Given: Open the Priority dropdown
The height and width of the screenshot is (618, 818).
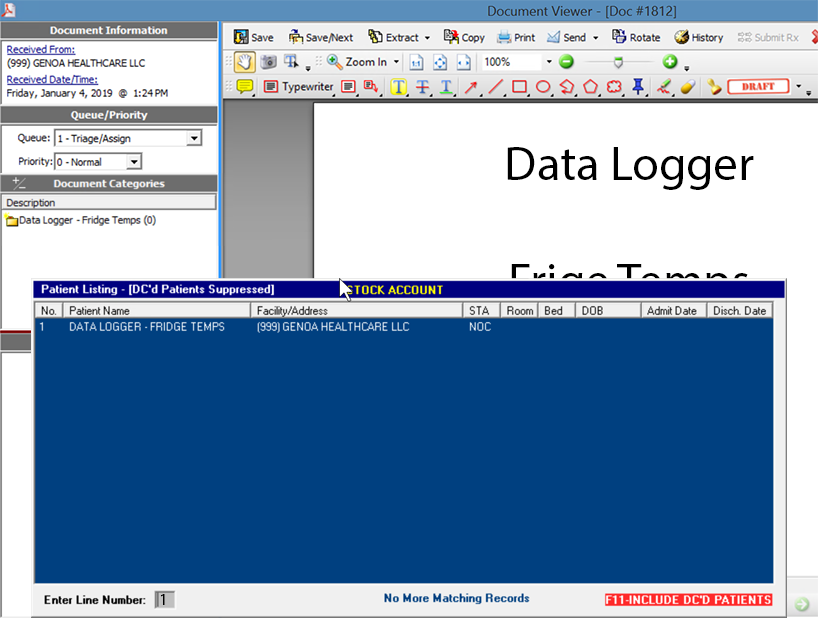Looking at the screenshot, I should click(134, 162).
